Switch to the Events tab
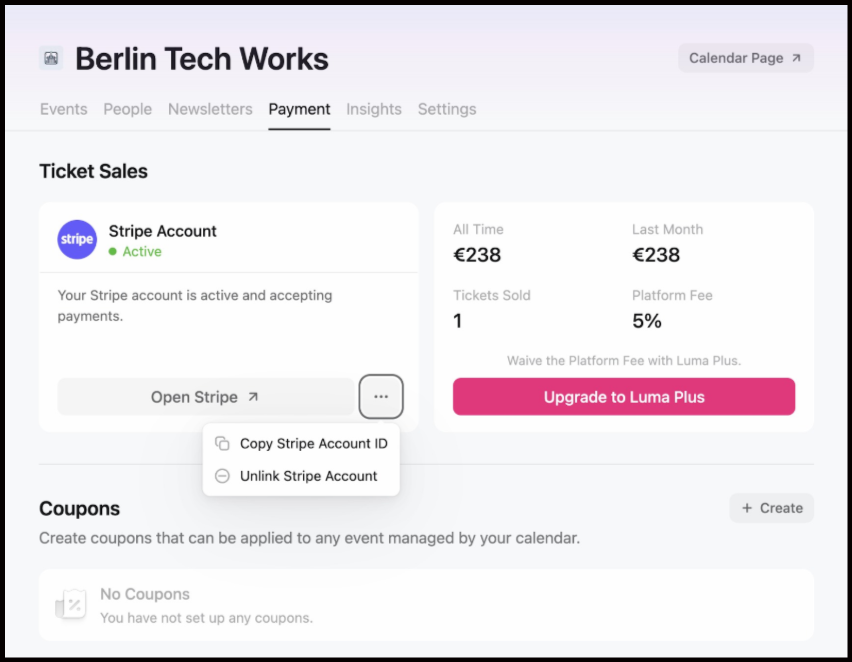The height and width of the screenshot is (662, 852). pyautogui.click(x=63, y=109)
